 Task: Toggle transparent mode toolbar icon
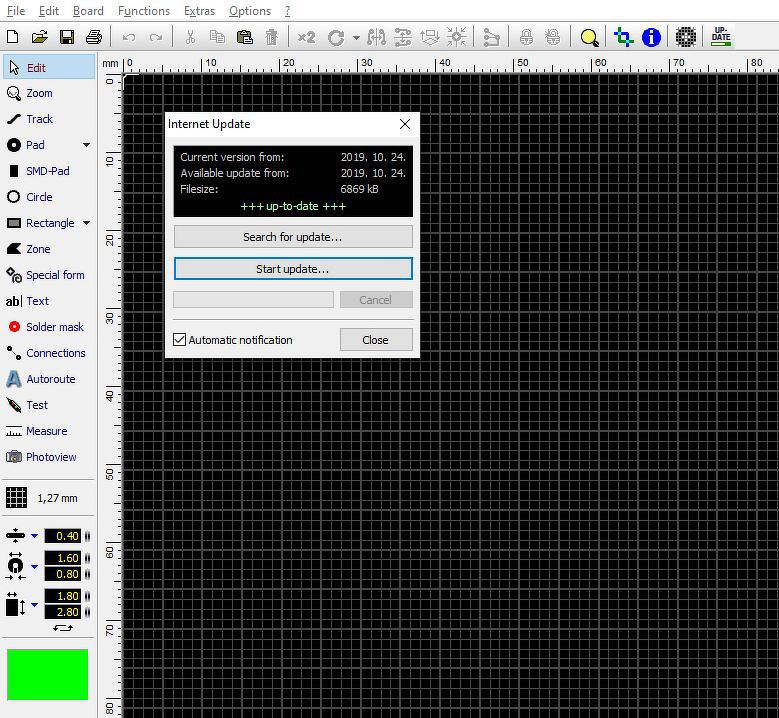[623, 37]
